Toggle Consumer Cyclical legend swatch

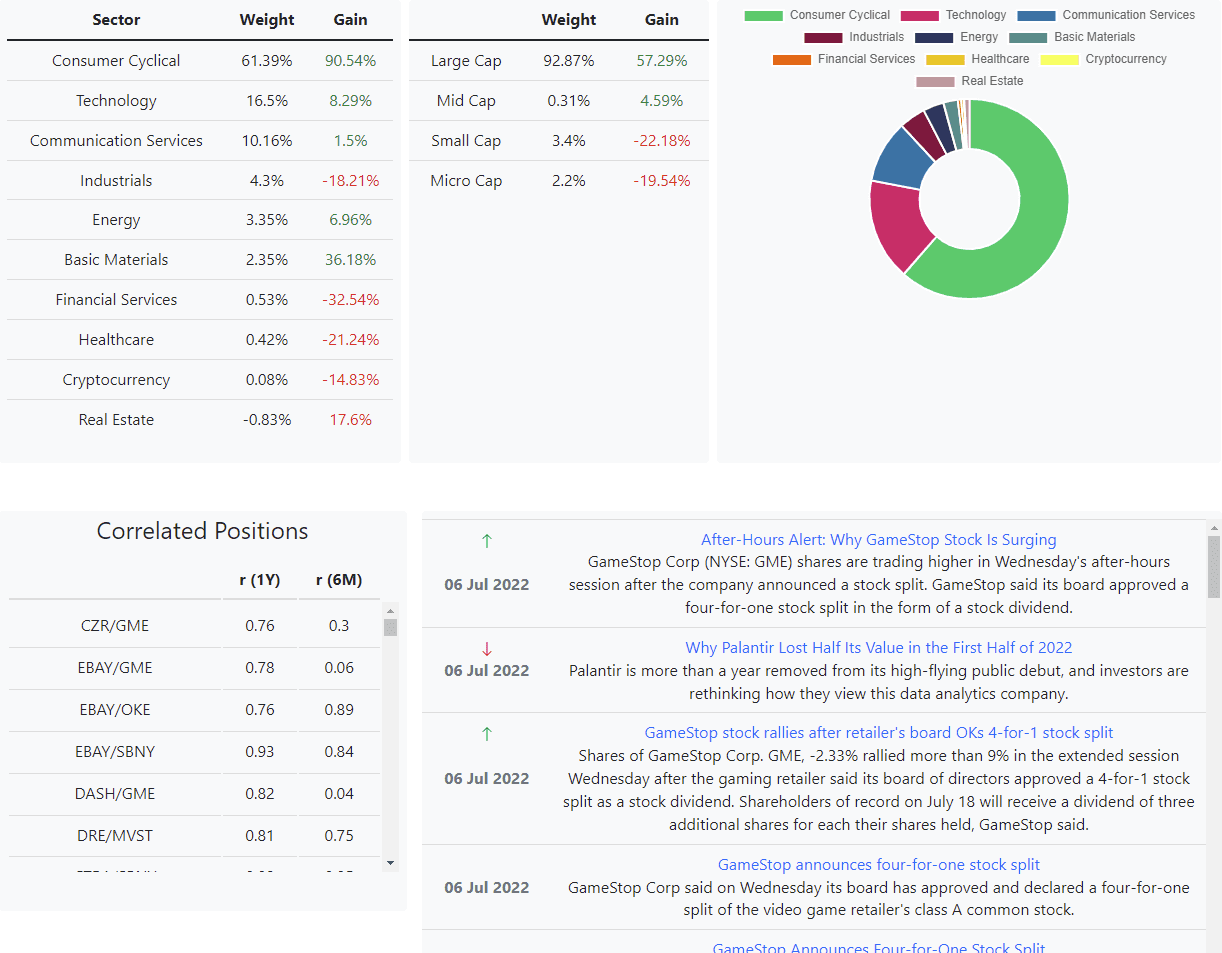tap(764, 15)
